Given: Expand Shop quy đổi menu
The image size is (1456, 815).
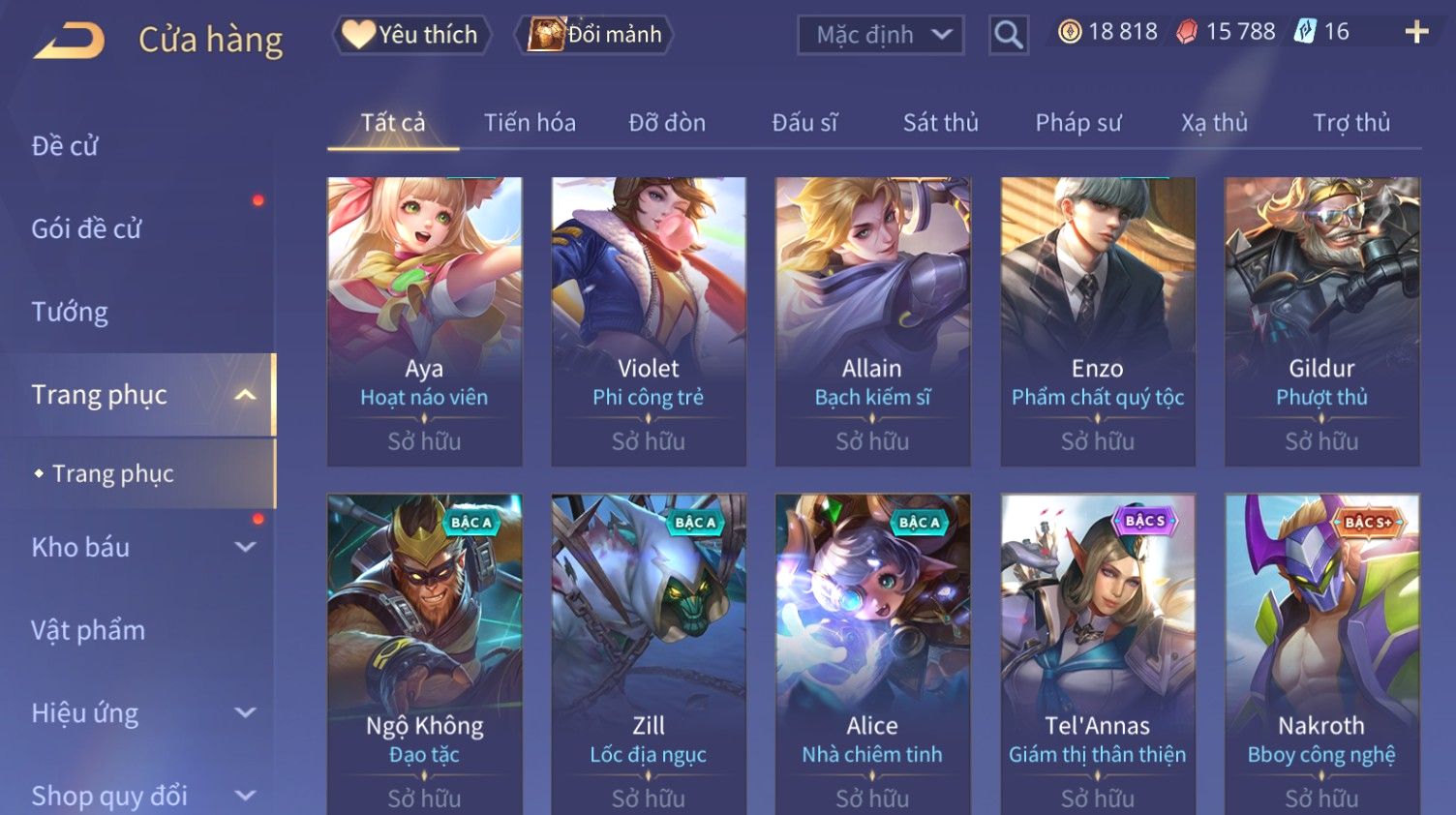Looking at the screenshot, I should (x=246, y=796).
